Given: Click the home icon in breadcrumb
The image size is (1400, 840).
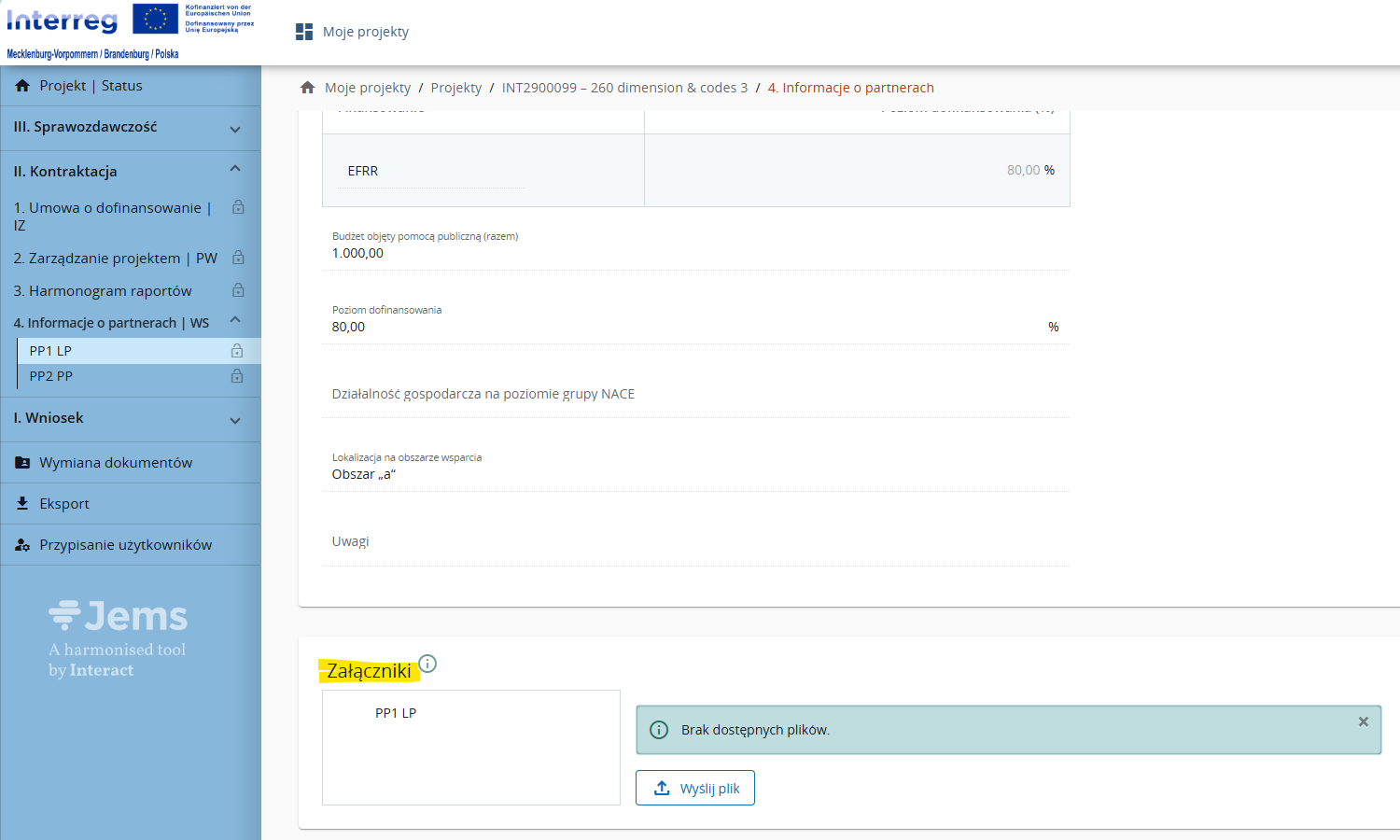Looking at the screenshot, I should pyautogui.click(x=307, y=88).
